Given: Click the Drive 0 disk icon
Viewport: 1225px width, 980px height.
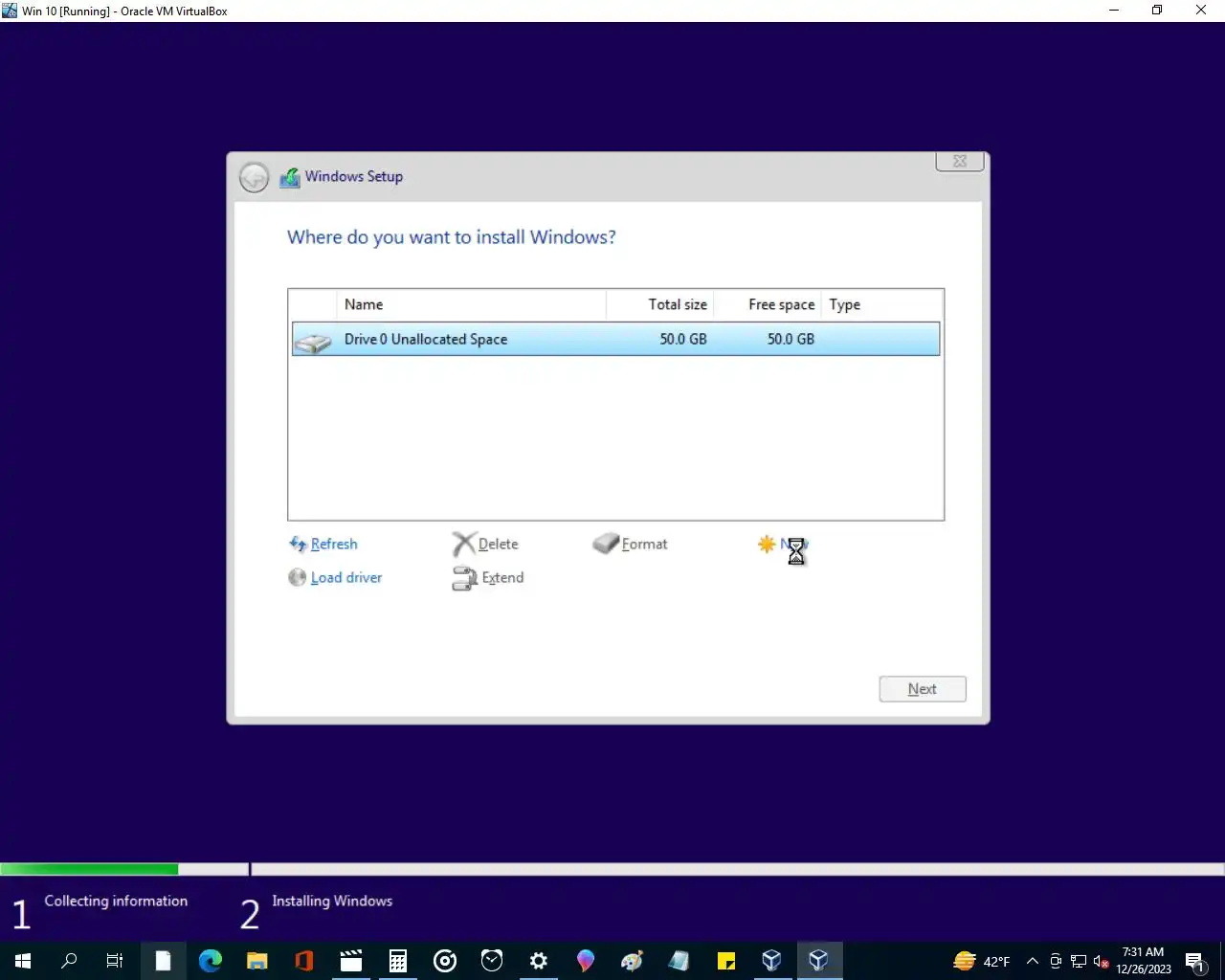Looking at the screenshot, I should tap(312, 341).
